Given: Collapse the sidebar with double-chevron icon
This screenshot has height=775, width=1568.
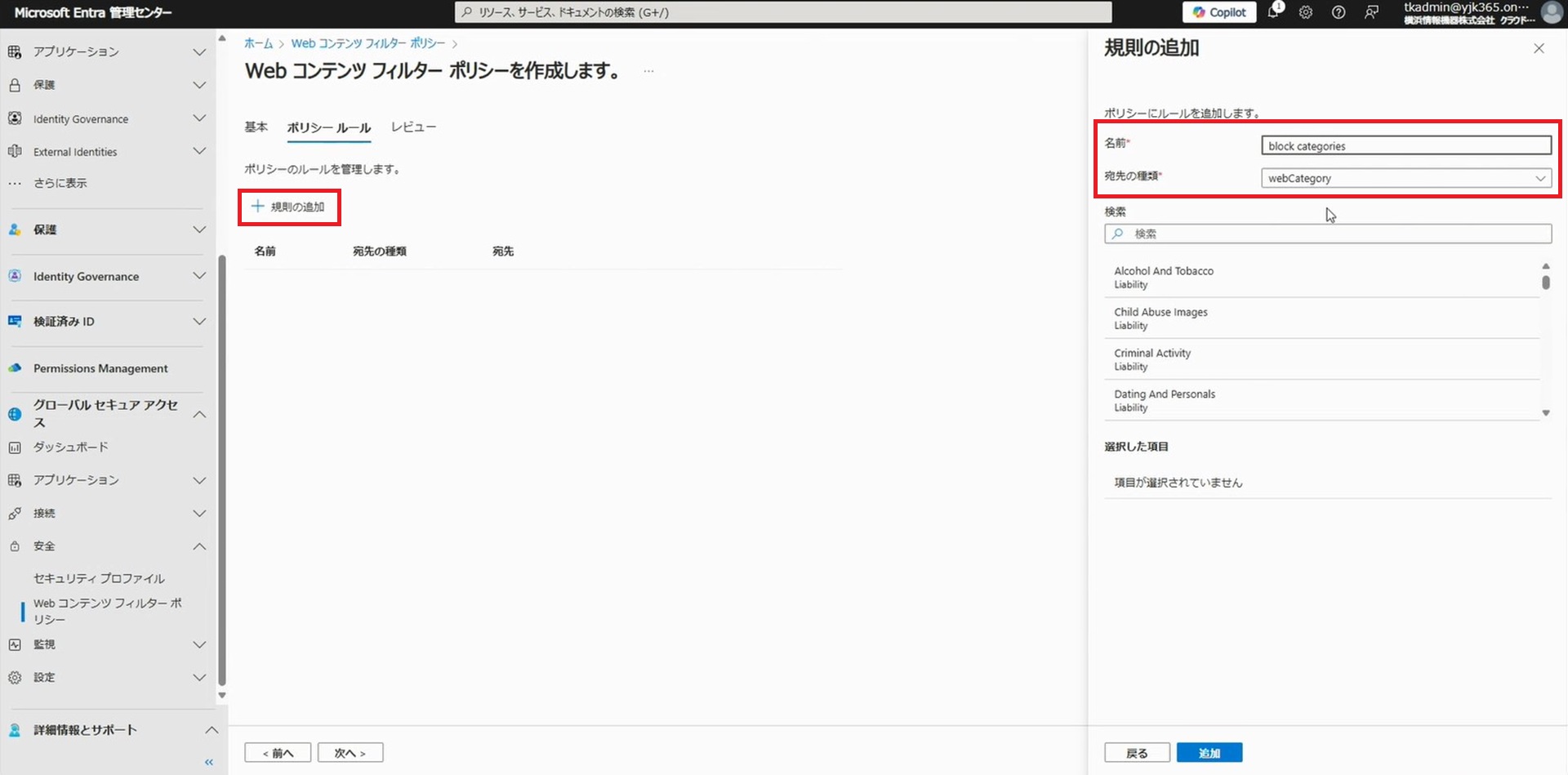Looking at the screenshot, I should point(209,762).
